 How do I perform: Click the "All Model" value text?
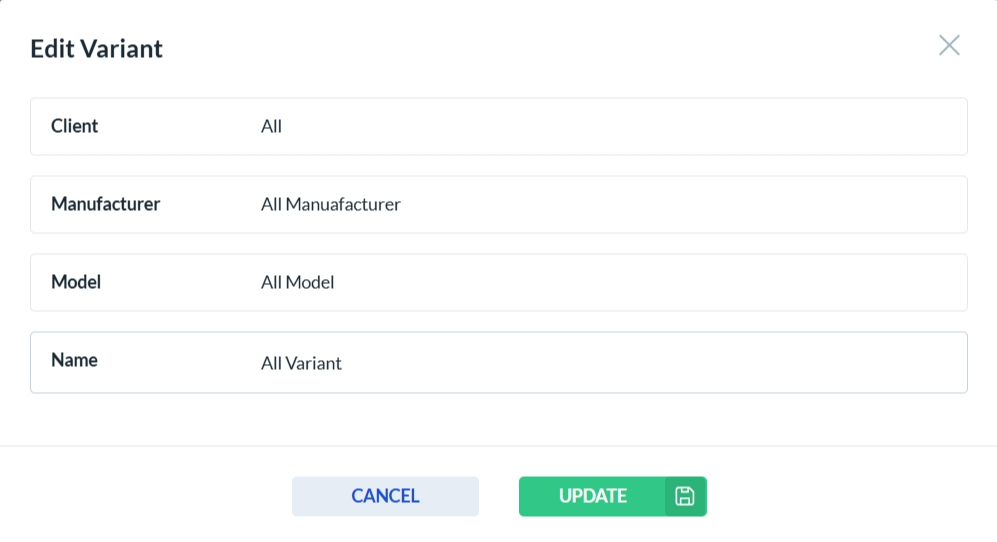297,283
